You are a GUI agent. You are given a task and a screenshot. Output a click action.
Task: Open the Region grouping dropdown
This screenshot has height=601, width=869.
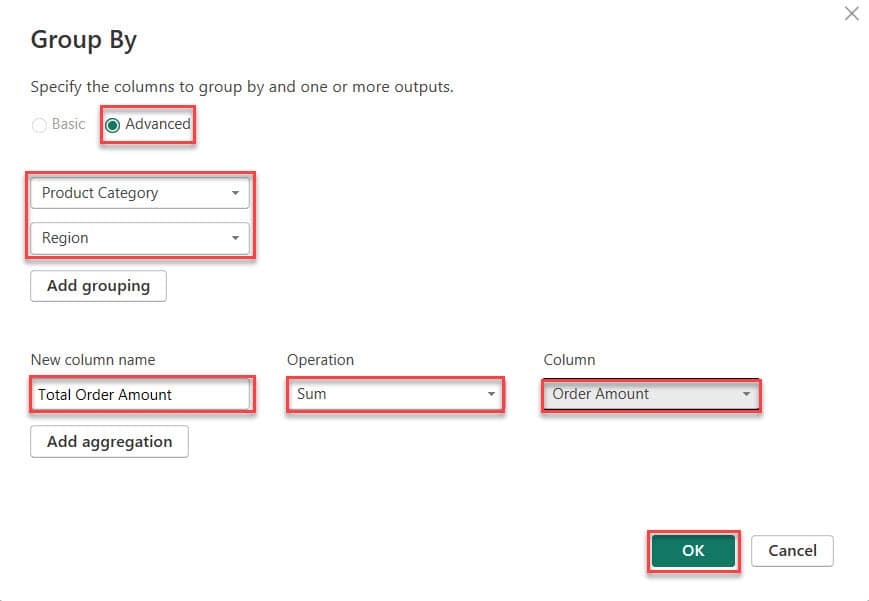pyautogui.click(x=140, y=238)
